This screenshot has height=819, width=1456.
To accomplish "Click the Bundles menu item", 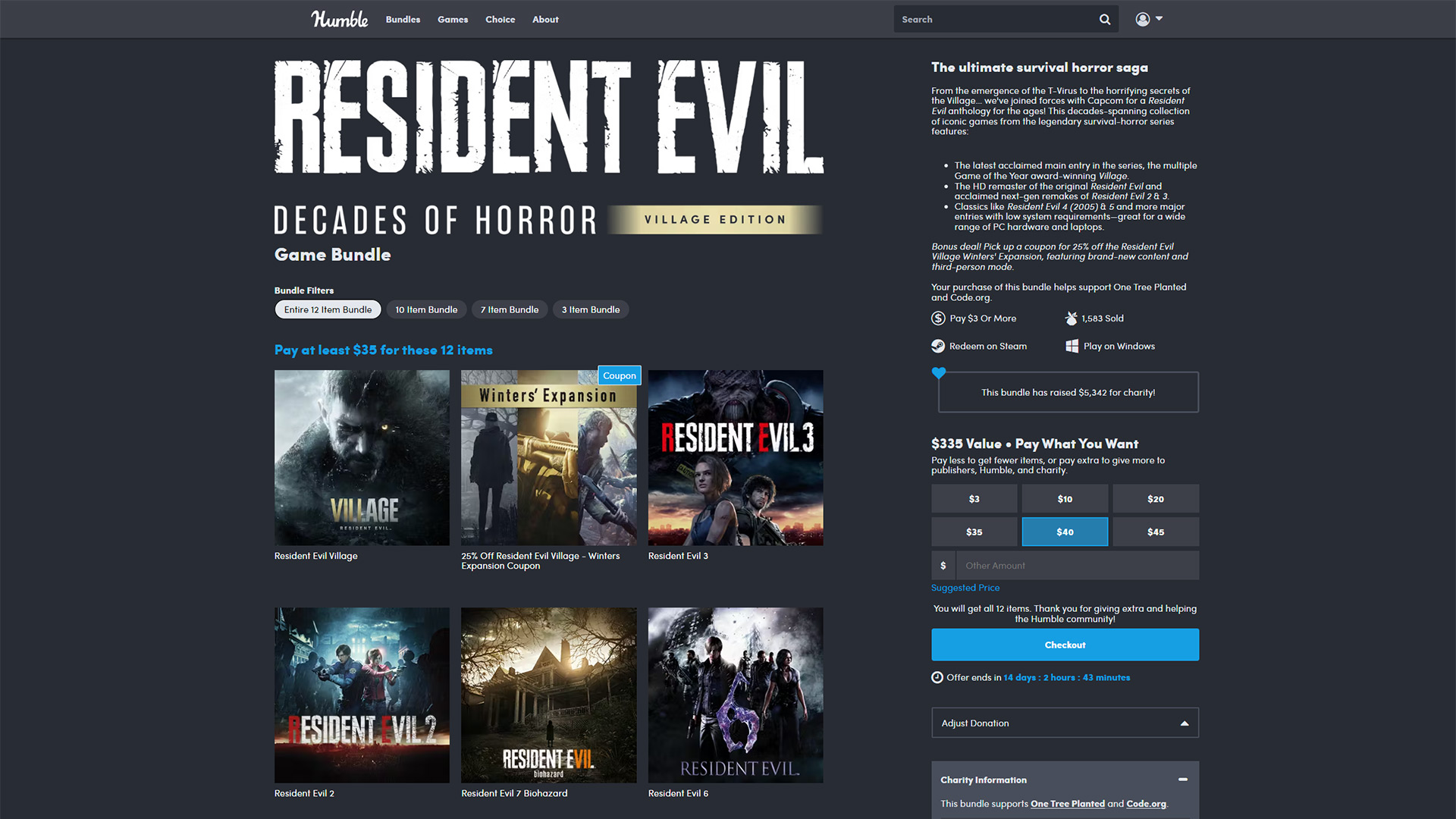I will tap(403, 18).
